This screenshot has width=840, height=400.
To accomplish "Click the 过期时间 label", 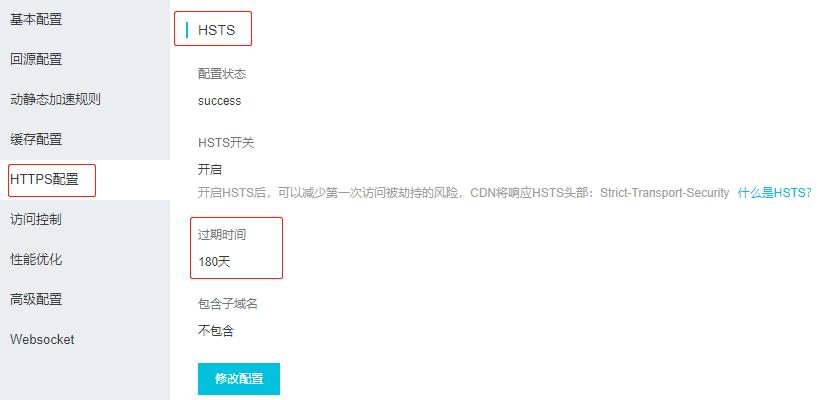I will pyautogui.click(x=222, y=235).
